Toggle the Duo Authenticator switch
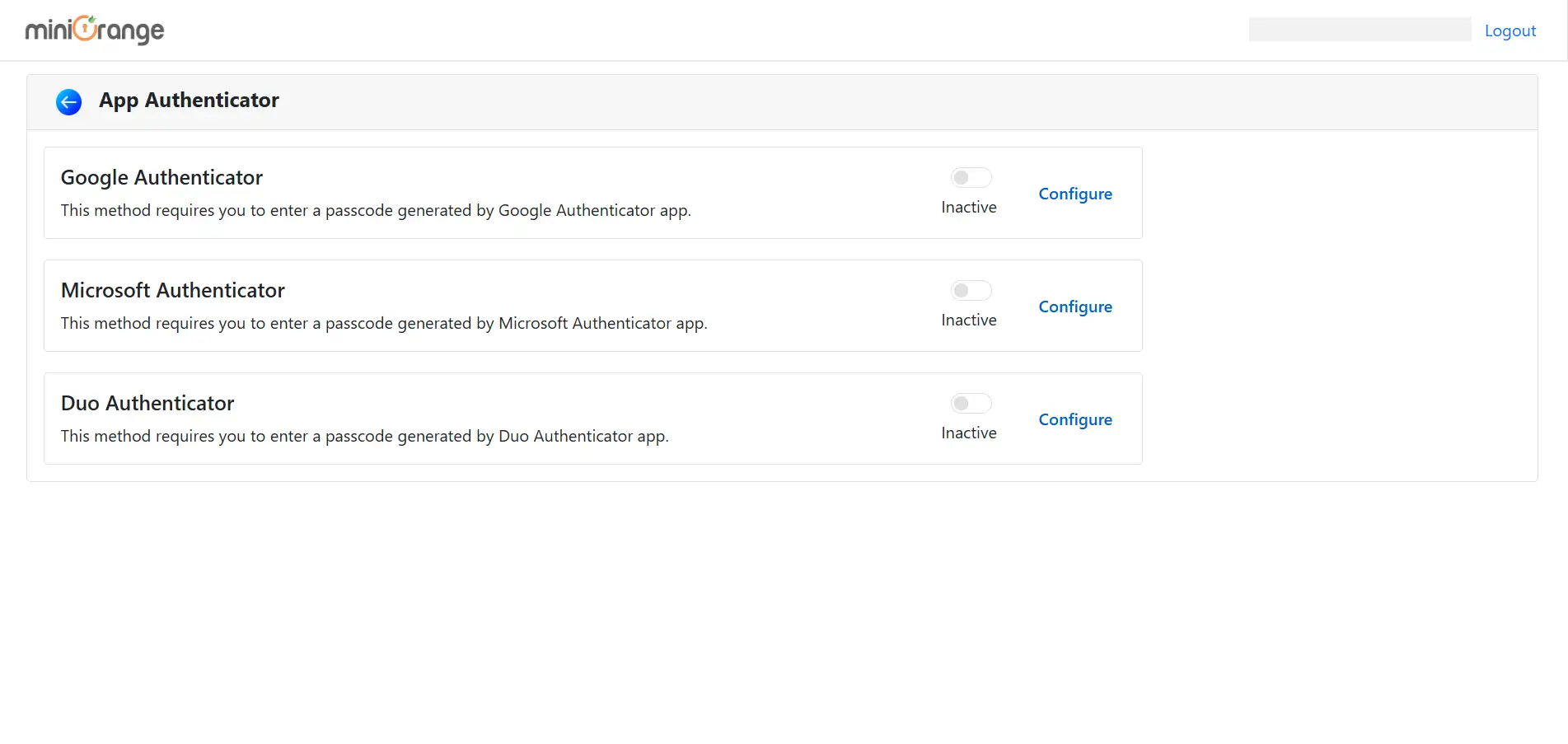The image size is (1568, 744). pos(971,403)
